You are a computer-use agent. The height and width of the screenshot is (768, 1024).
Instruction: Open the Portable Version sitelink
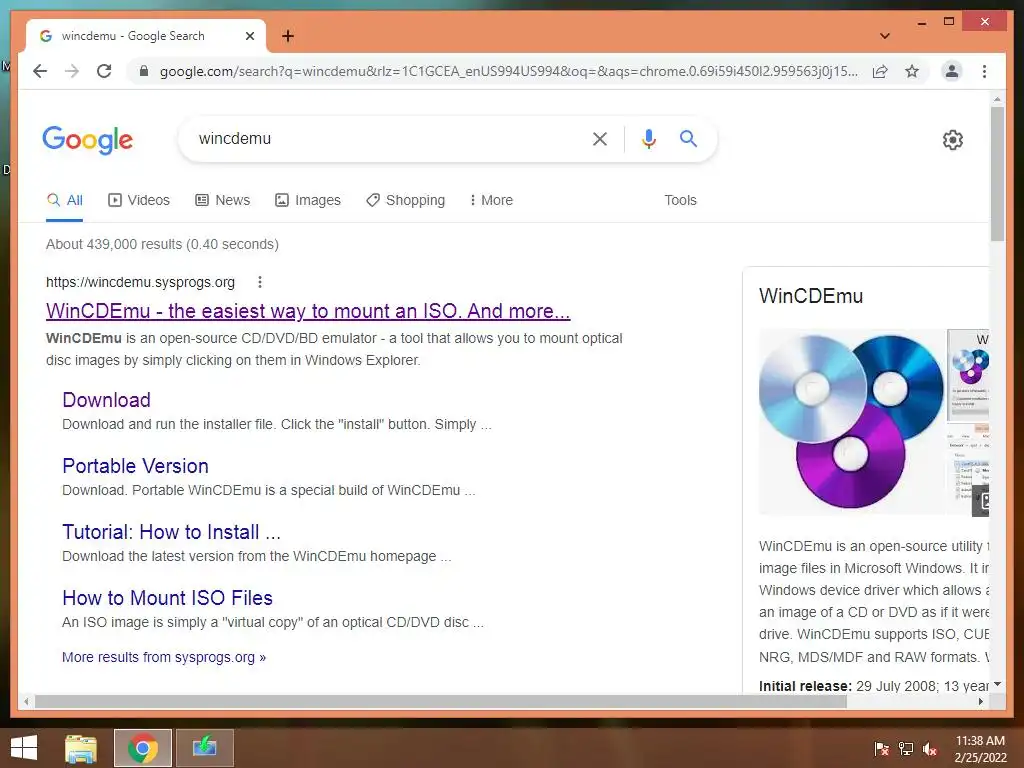click(136, 466)
